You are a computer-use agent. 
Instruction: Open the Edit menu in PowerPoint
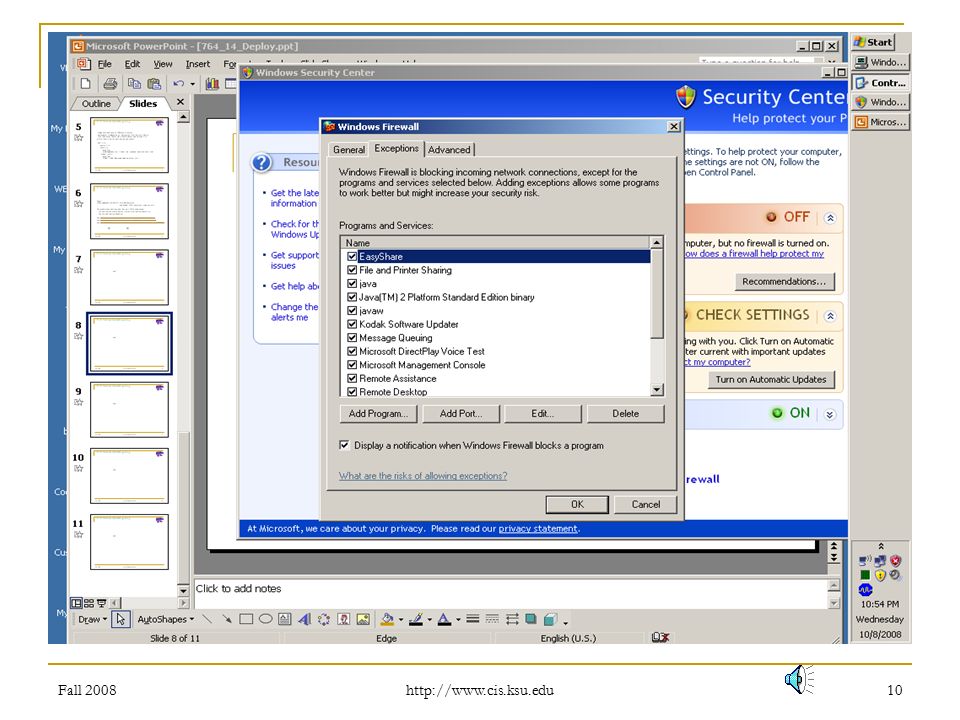tap(132, 64)
